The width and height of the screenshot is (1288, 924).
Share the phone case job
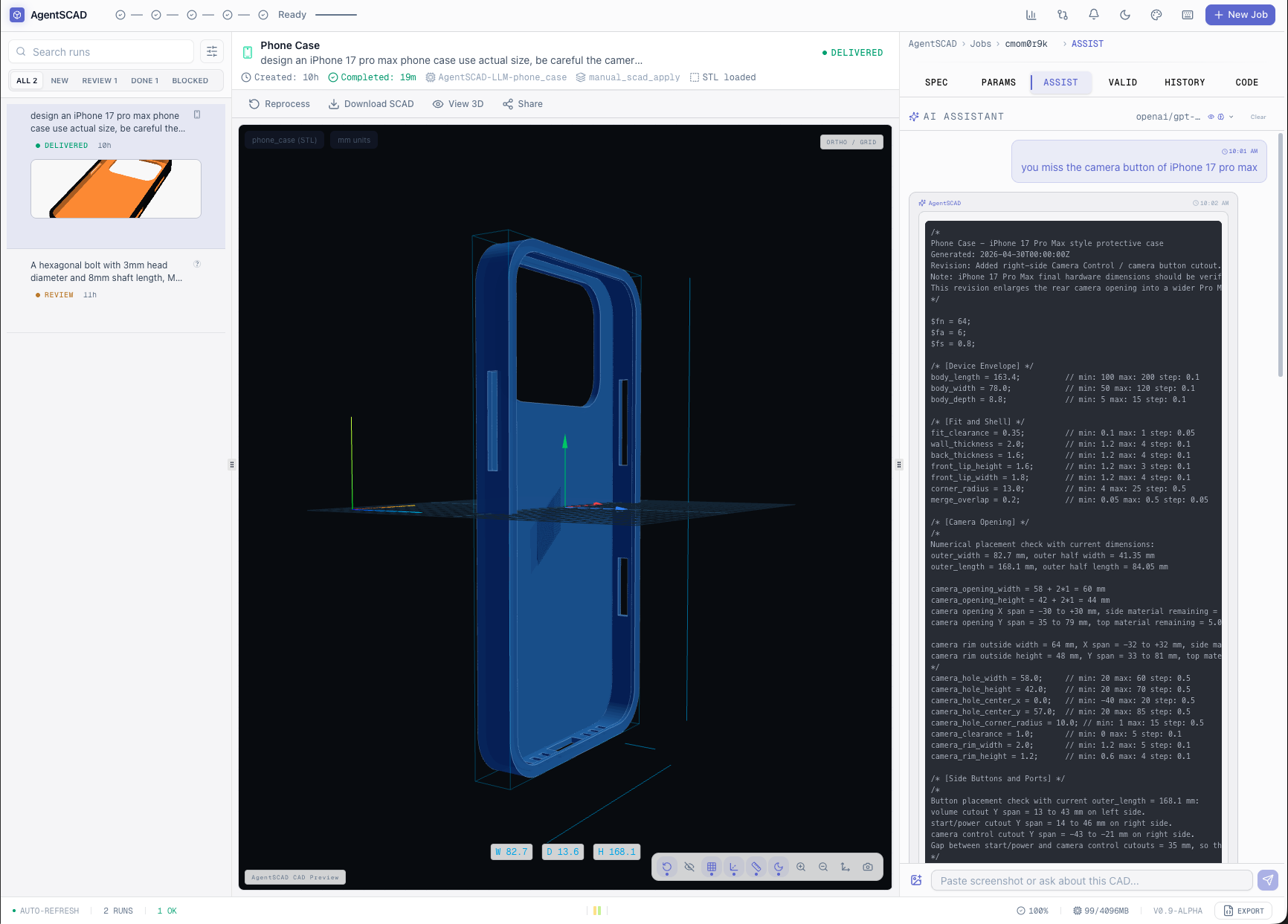tap(523, 104)
